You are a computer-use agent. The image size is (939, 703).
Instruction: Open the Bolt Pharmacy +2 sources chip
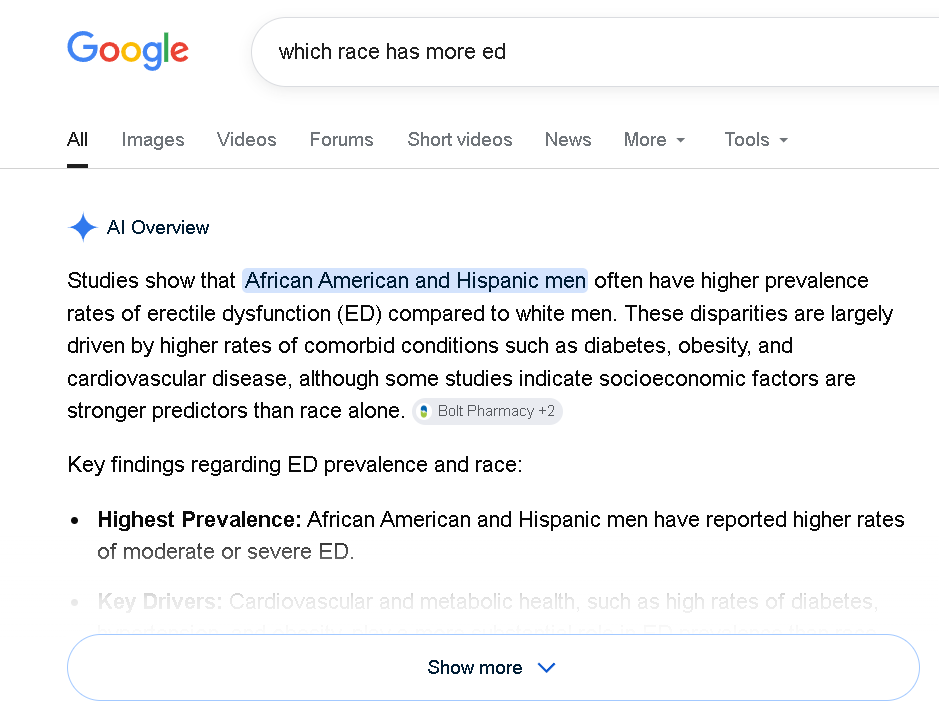pyautogui.click(x=488, y=411)
